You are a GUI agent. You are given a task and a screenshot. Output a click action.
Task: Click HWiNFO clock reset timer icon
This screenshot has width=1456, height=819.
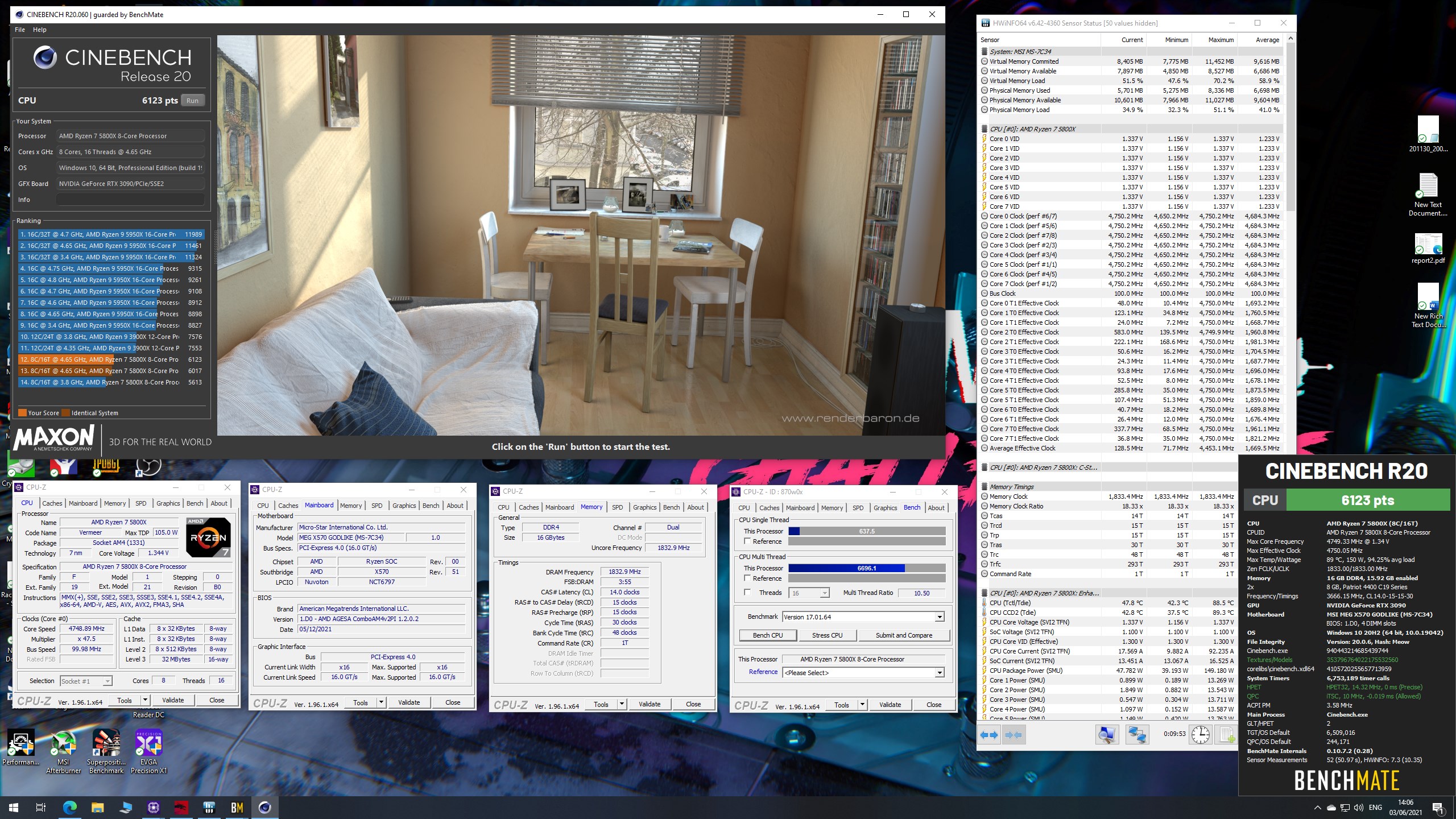[x=1201, y=735]
